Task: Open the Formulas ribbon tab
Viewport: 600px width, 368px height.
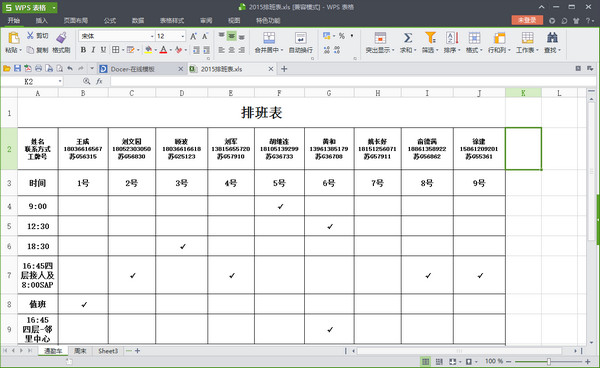Action: [110, 21]
